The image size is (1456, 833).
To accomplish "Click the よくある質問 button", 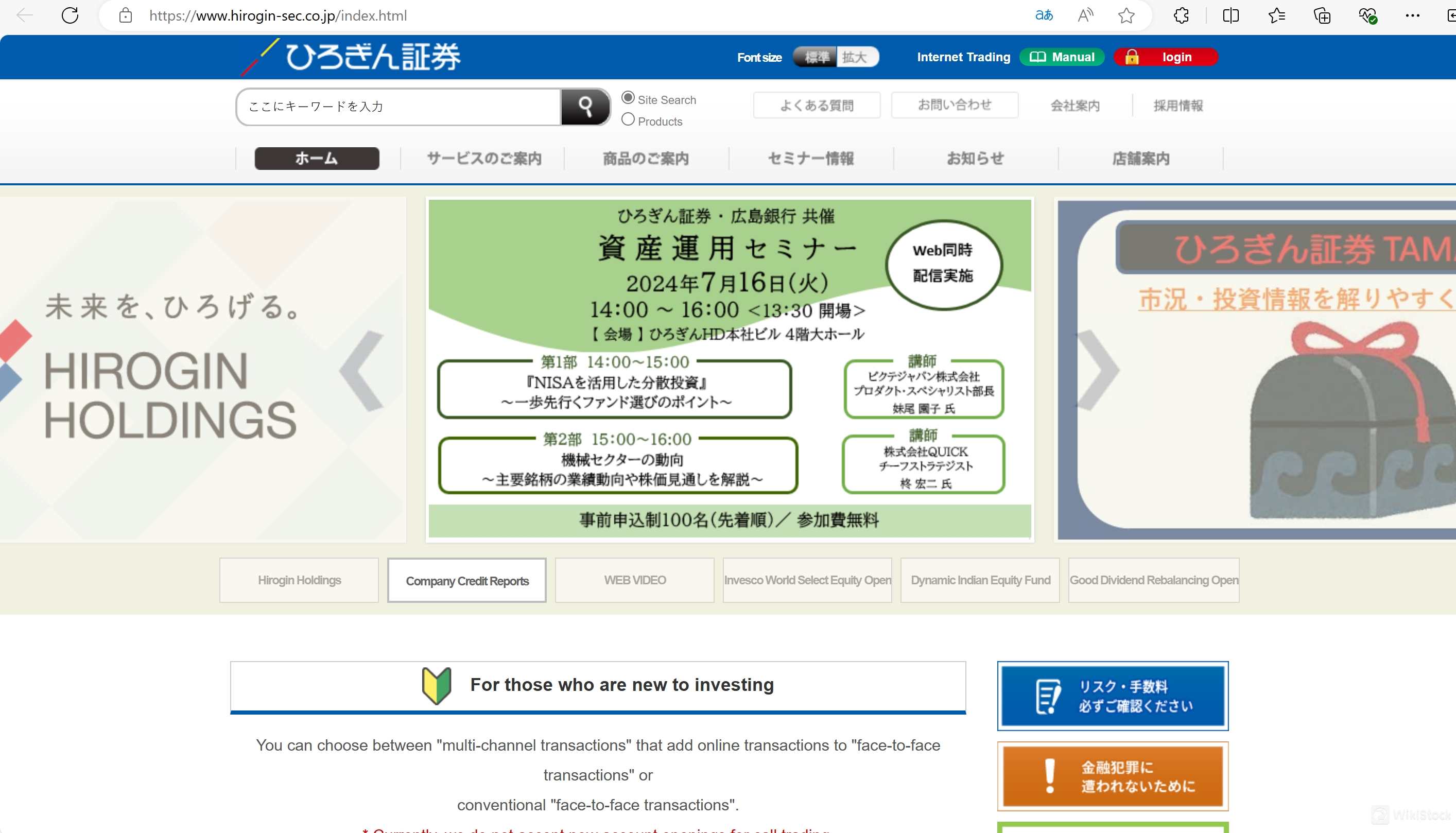I will (817, 105).
